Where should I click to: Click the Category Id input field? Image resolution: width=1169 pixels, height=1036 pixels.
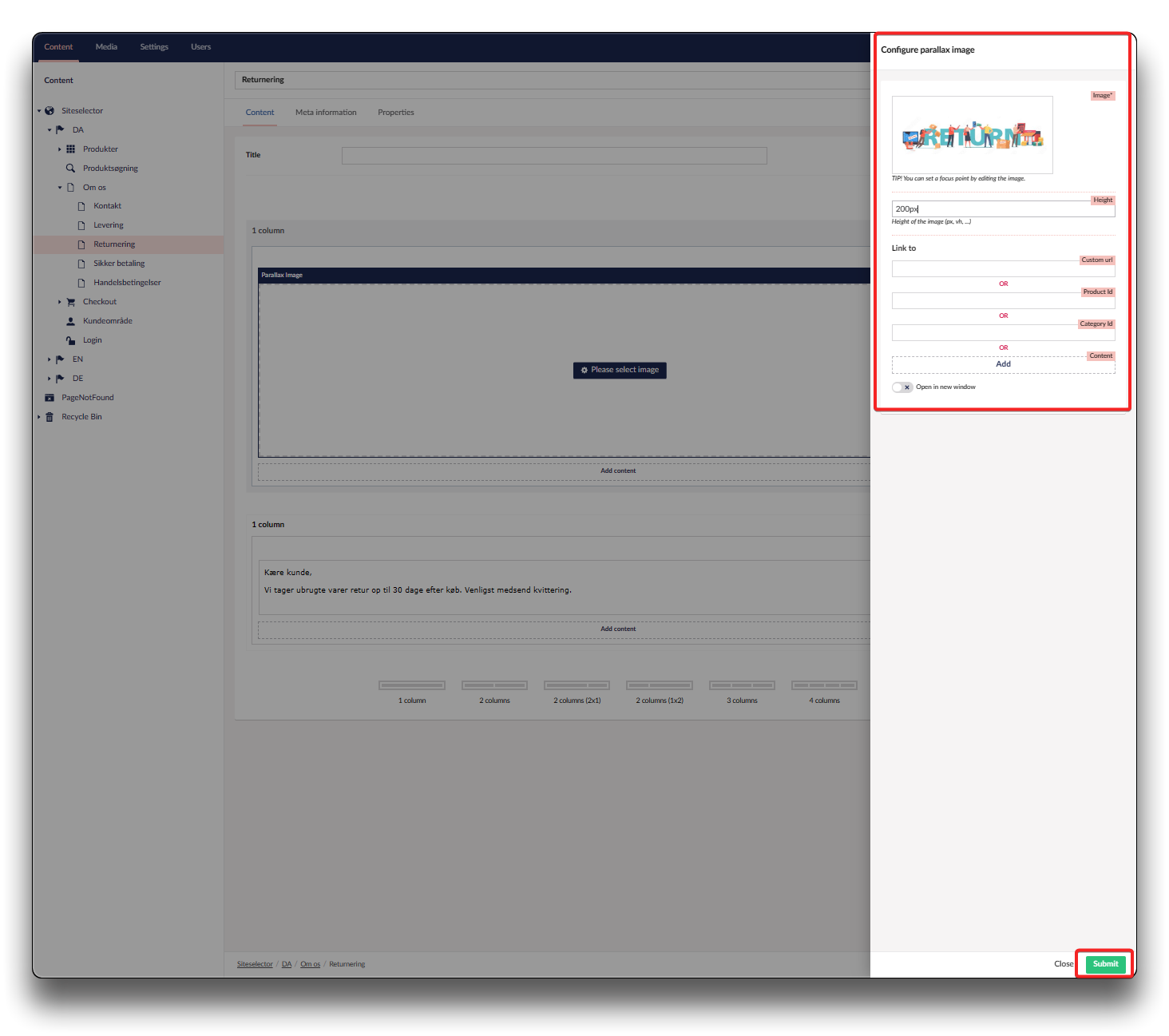[x=1003, y=333]
